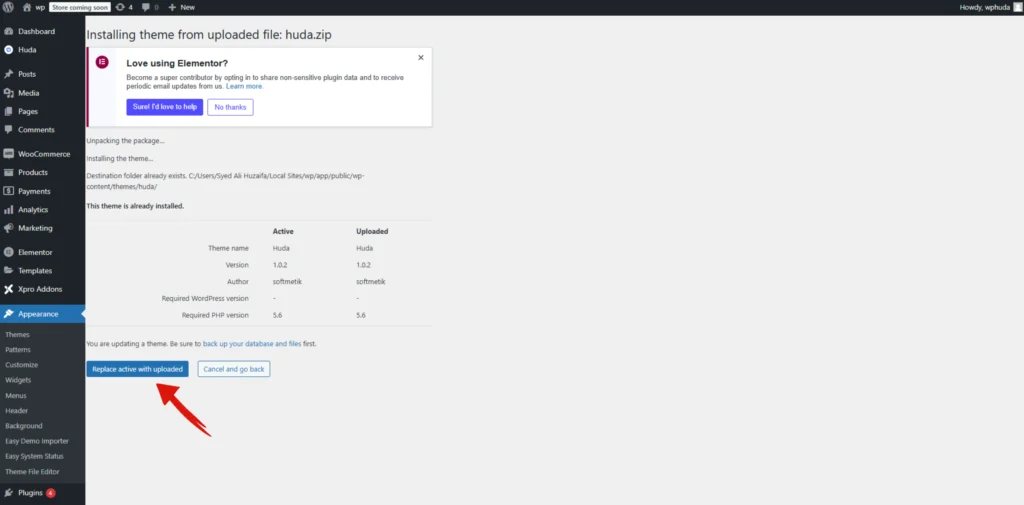Open Easy Demo Importer submenu
1024x505 pixels.
point(37,441)
